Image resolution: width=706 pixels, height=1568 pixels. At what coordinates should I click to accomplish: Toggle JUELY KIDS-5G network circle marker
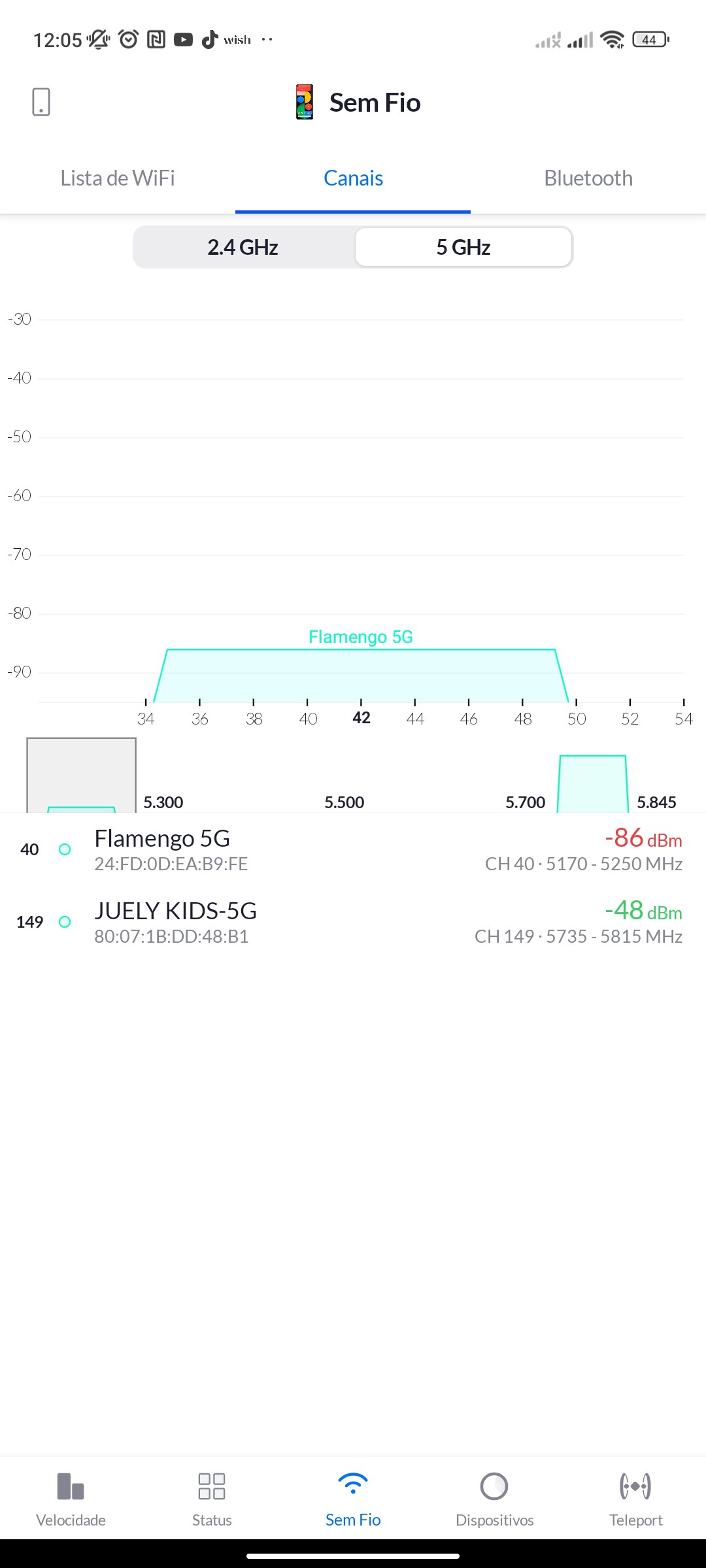click(65, 922)
